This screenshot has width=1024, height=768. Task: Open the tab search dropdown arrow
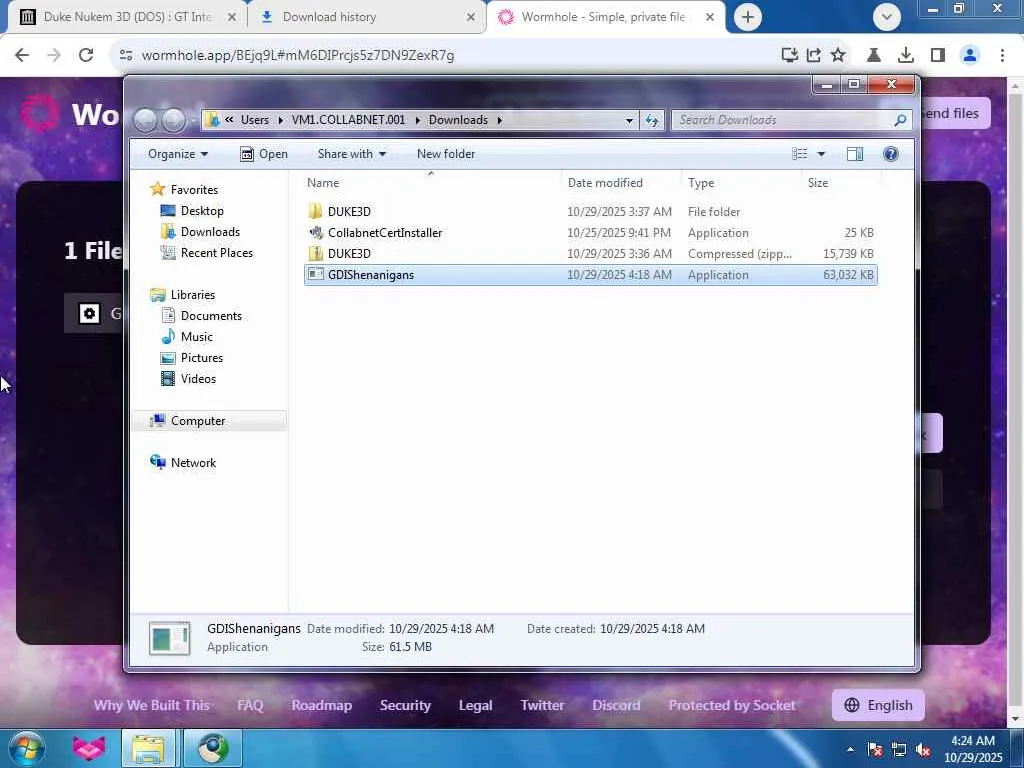(x=887, y=17)
